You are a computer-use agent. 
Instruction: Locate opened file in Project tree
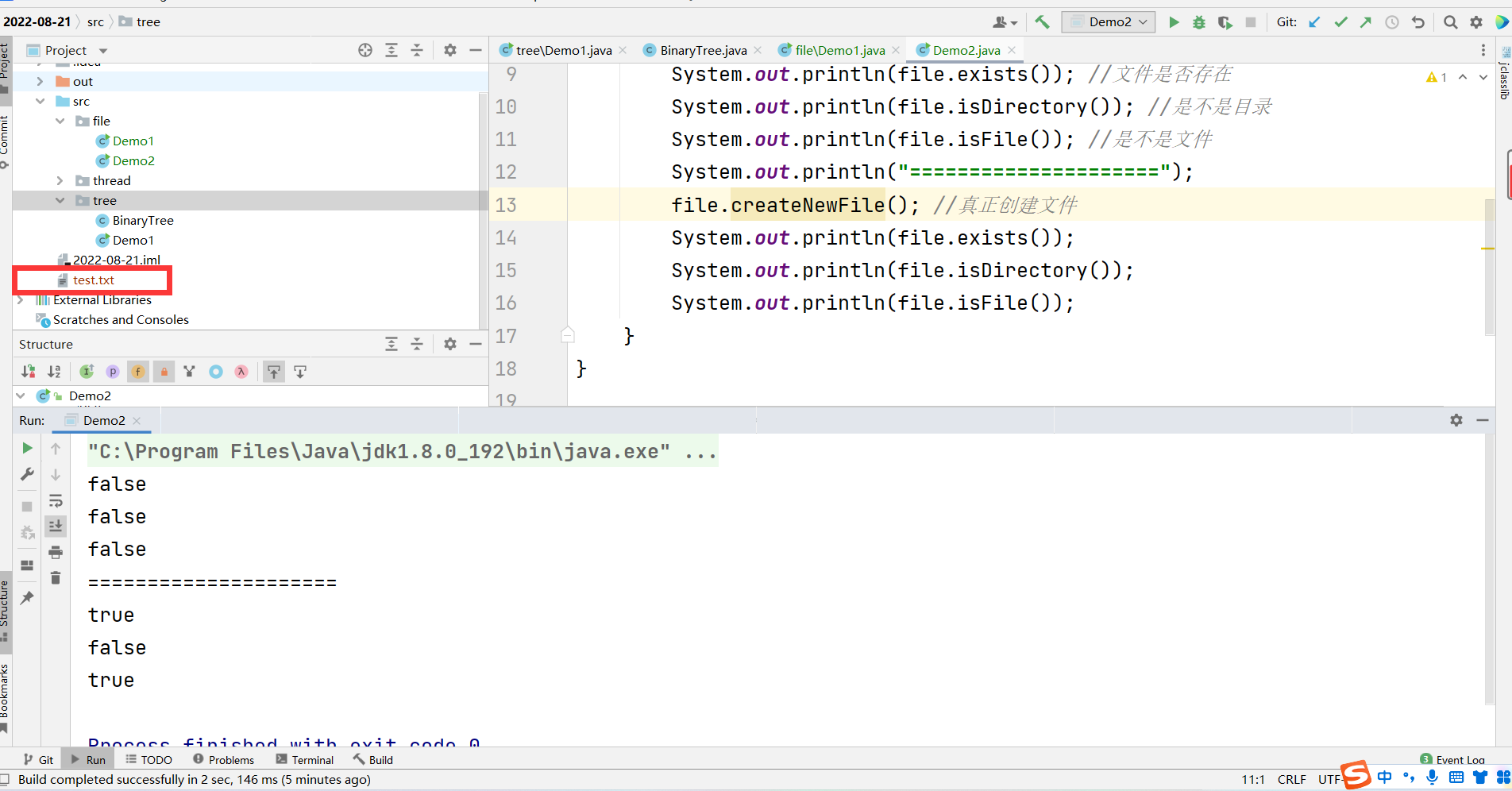click(x=365, y=50)
